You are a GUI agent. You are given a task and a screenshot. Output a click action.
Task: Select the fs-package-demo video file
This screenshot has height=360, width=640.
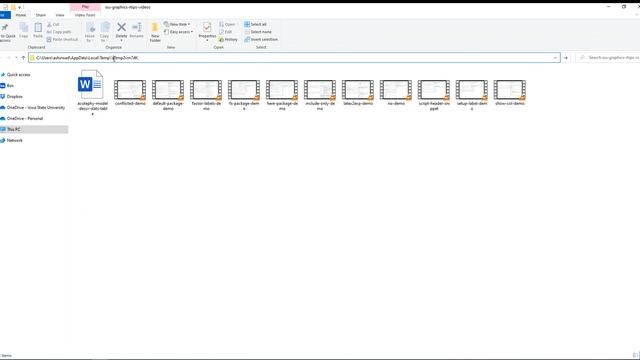tap(244, 95)
